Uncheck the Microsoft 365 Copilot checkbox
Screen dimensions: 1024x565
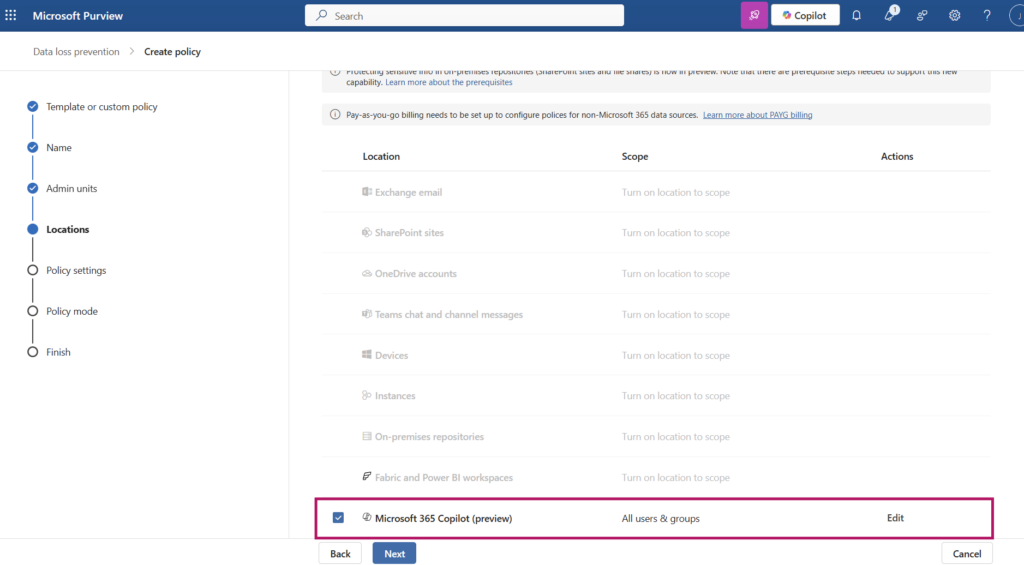pyautogui.click(x=338, y=518)
